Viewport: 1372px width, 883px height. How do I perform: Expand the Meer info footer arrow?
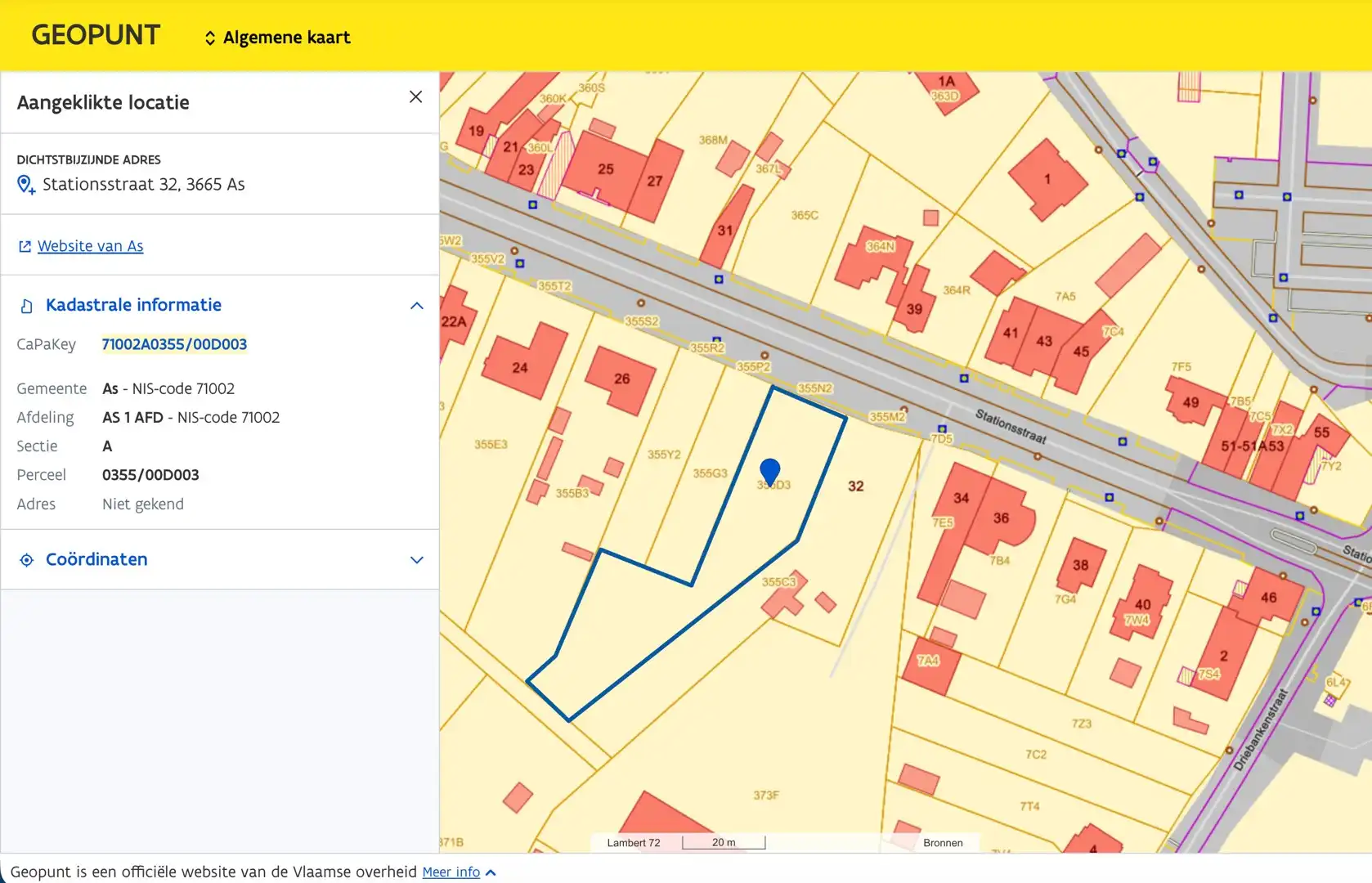491,872
